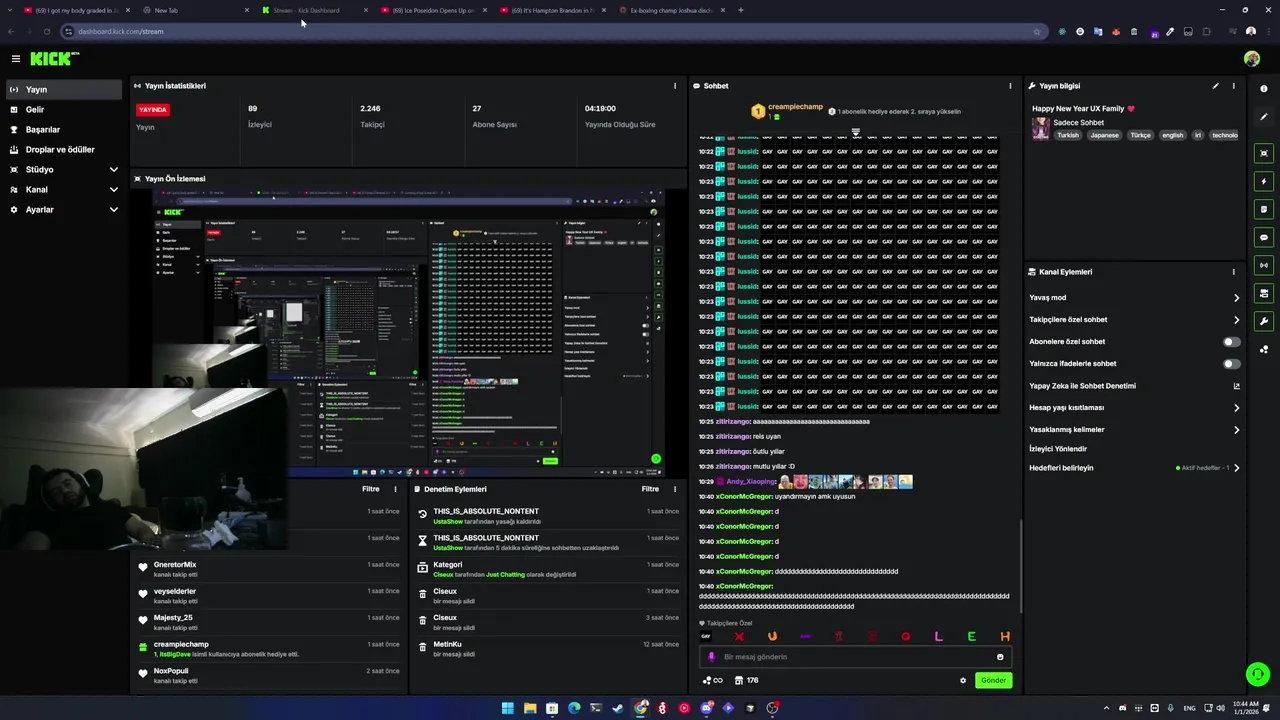1280x720 pixels.
Task: Open the new browser tab plus button
Action: 741,10
